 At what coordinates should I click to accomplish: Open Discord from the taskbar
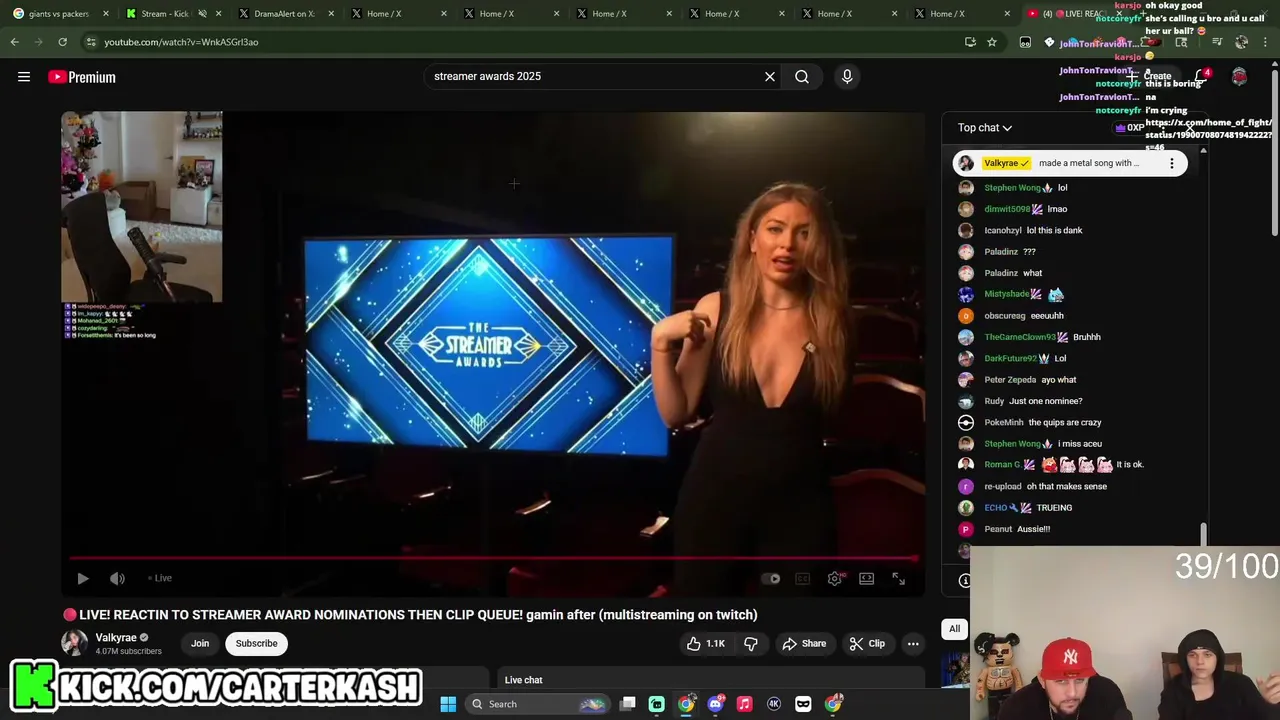(715, 704)
